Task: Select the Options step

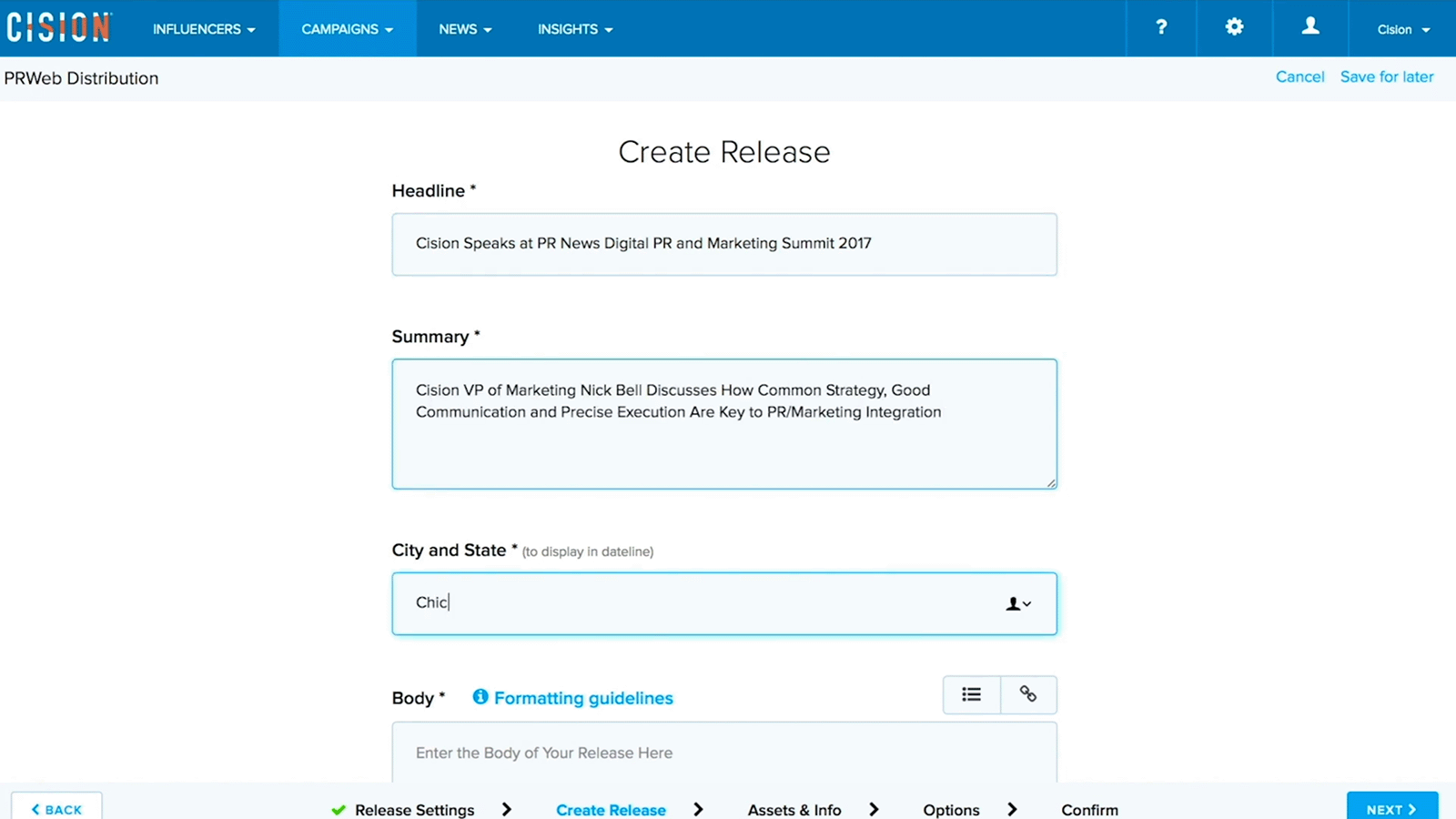Action: [950, 809]
